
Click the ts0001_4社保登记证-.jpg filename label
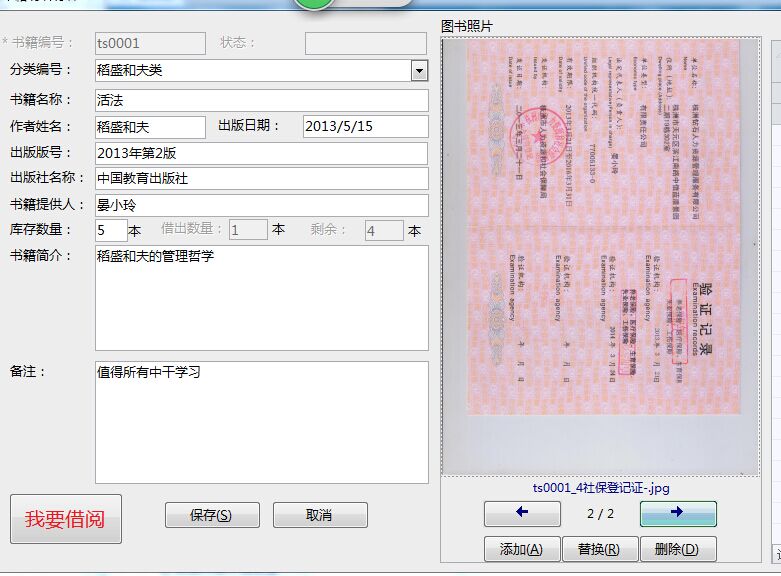[600, 488]
